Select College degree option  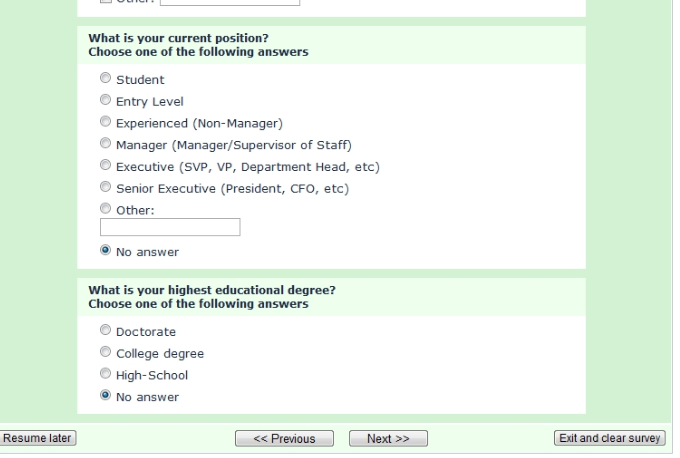pos(105,352)
